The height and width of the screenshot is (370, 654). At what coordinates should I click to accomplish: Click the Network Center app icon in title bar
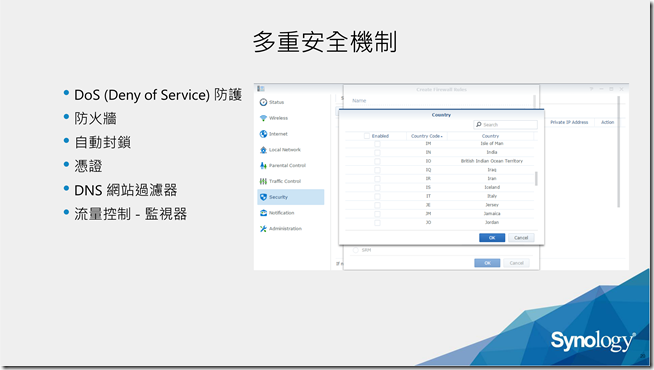click(x=261, y=88)
